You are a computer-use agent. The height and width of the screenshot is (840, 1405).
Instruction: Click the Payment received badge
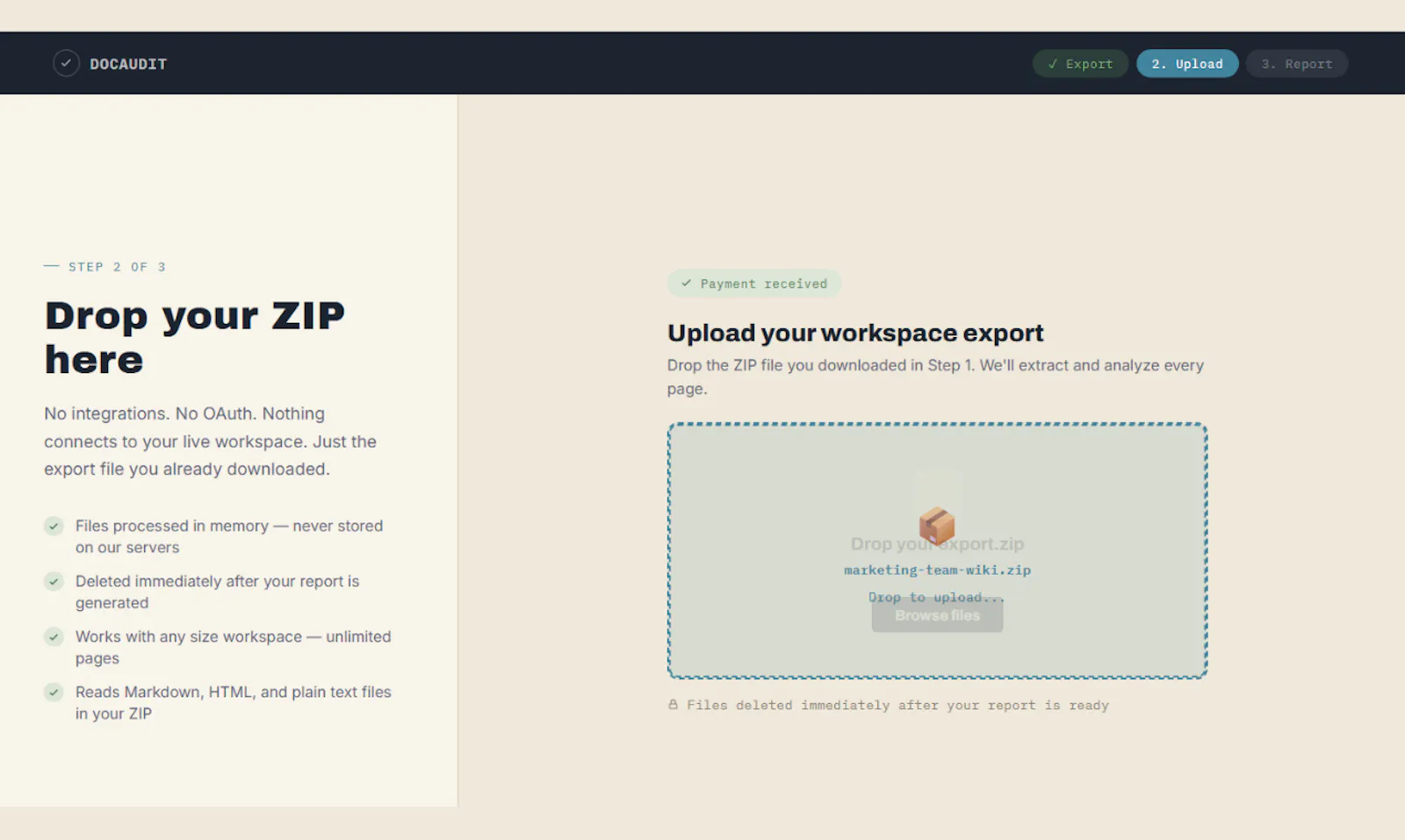coord(754,284)
